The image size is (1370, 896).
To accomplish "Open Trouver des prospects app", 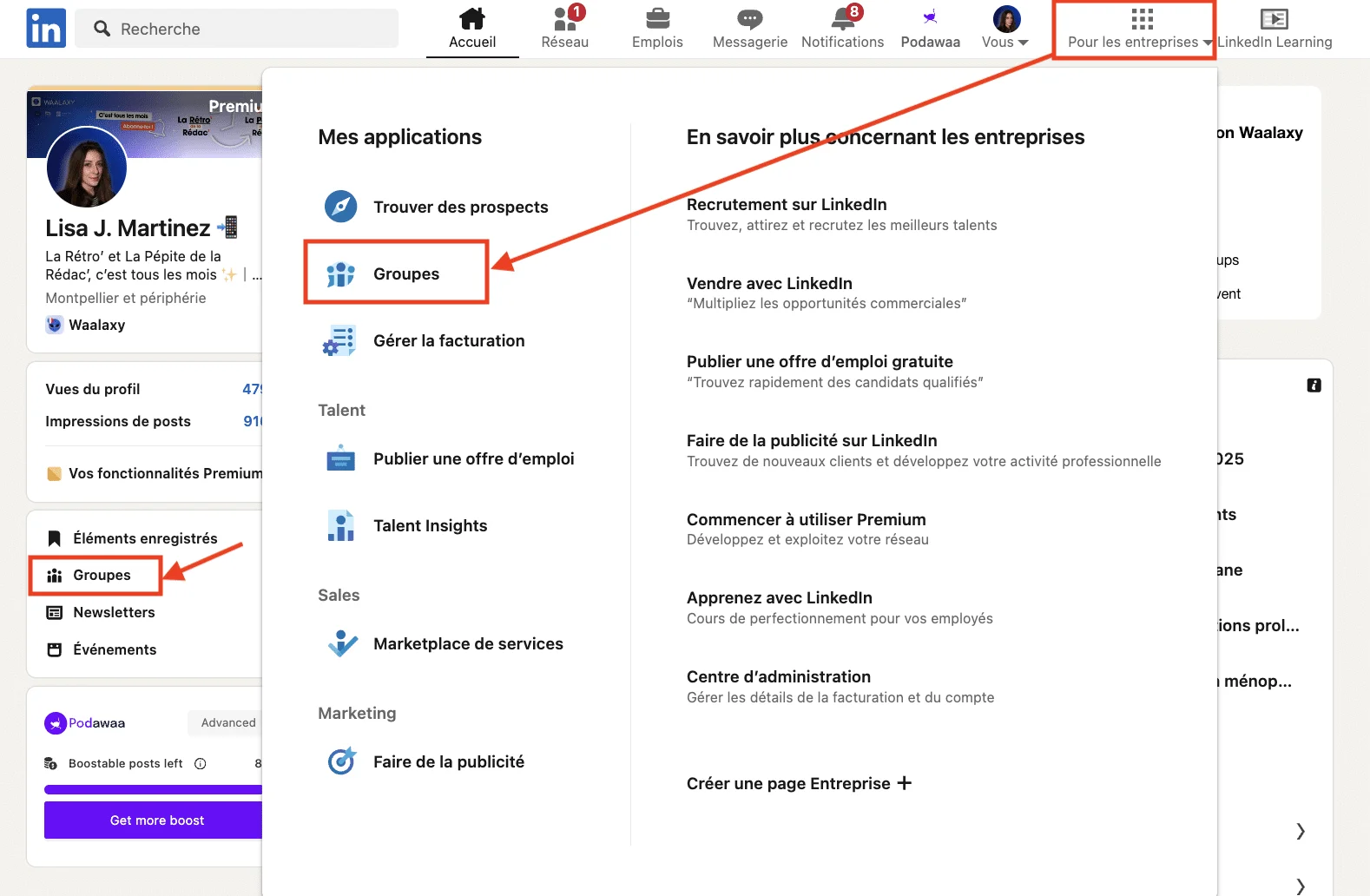I will pos(461,207).
